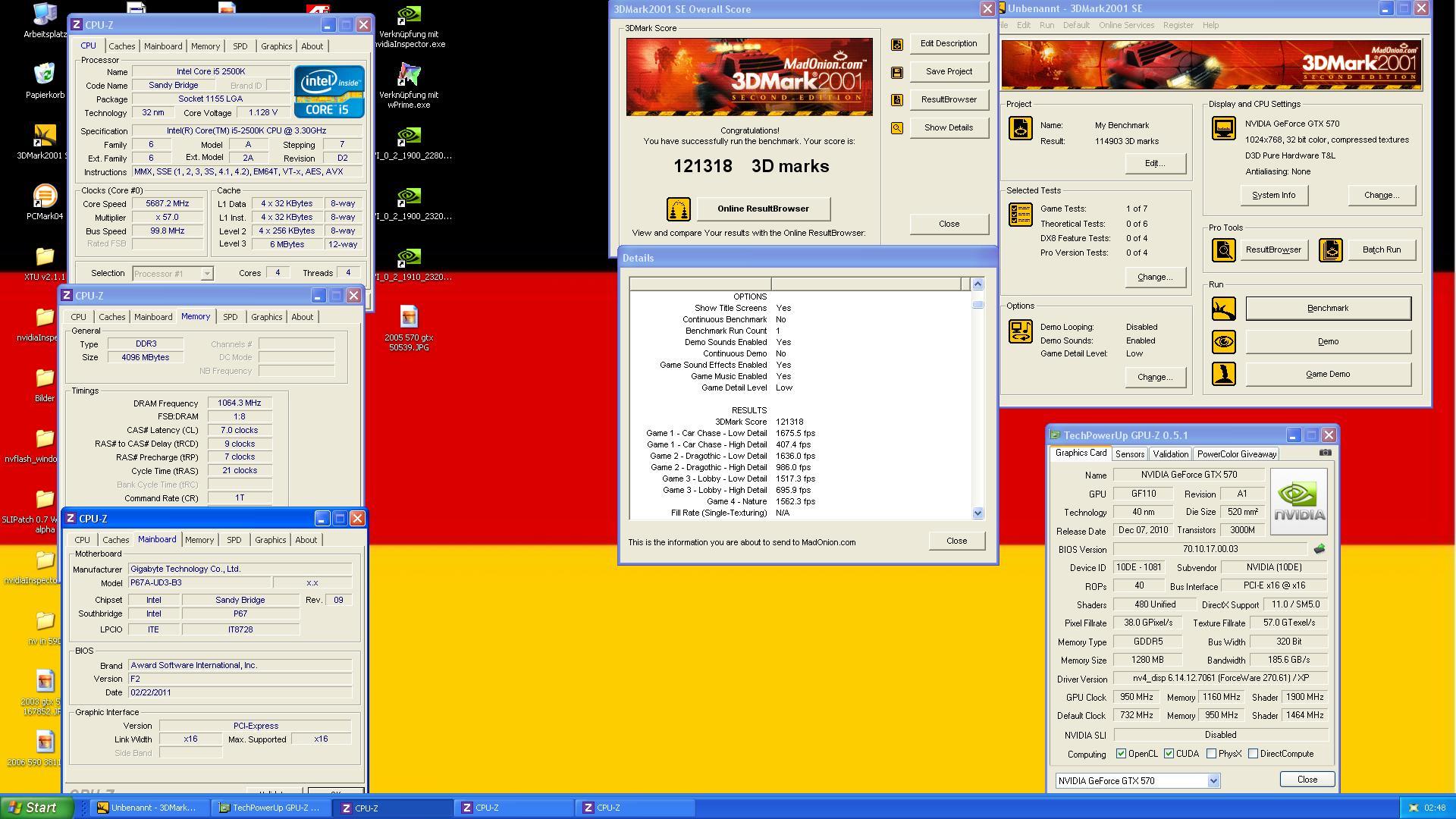This screenshot has width=1456, height=819.
Task: Click the System Info button
Action: coord(1273,195)
